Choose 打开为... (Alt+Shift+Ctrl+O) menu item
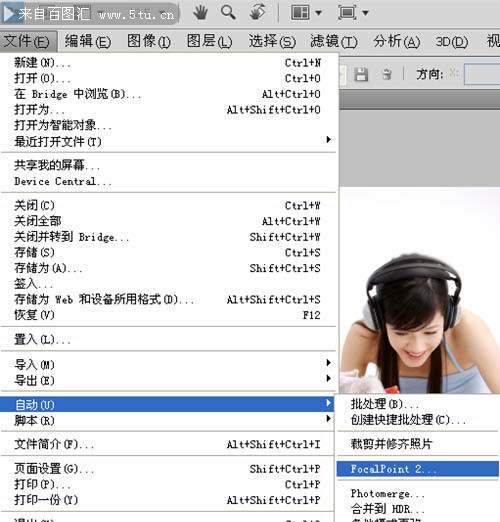Viewport: 500px width, 522px height. pyautogui.click(x=168, y=110)
